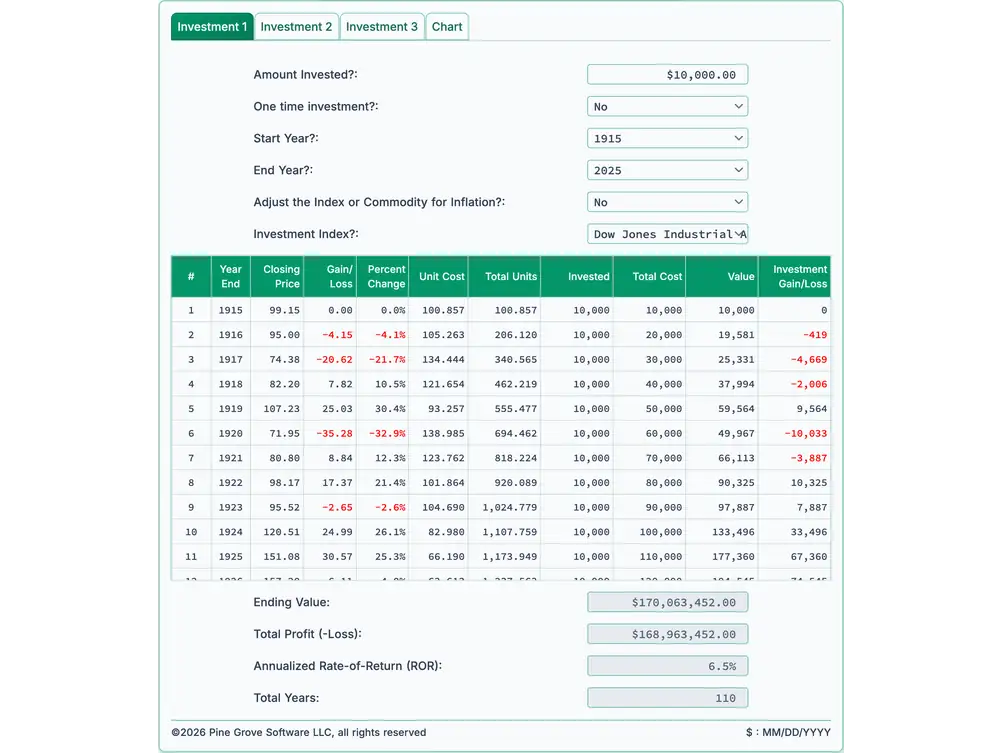Image resolution: width=1002 pixels, height=753 pixels.
Task: Open the Investment 3 tab
Action: [382, 27]
